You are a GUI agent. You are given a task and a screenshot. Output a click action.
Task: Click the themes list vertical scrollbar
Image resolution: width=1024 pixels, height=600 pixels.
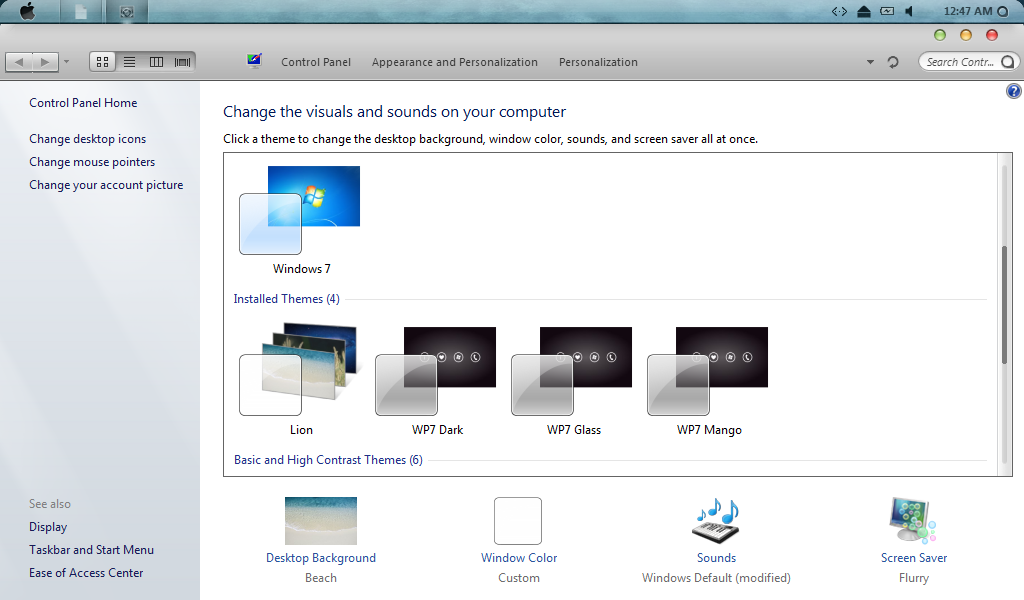point(1004,305)
